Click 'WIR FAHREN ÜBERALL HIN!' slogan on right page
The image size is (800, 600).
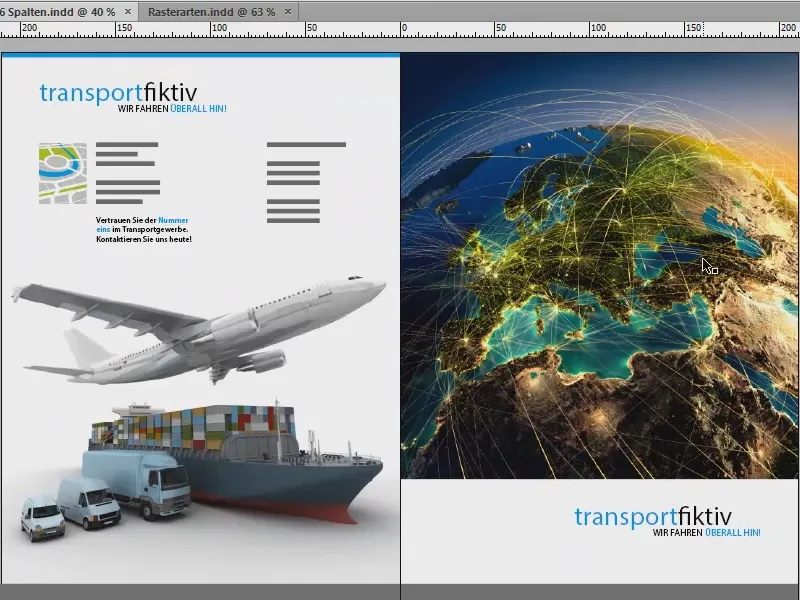pos(707,533)
